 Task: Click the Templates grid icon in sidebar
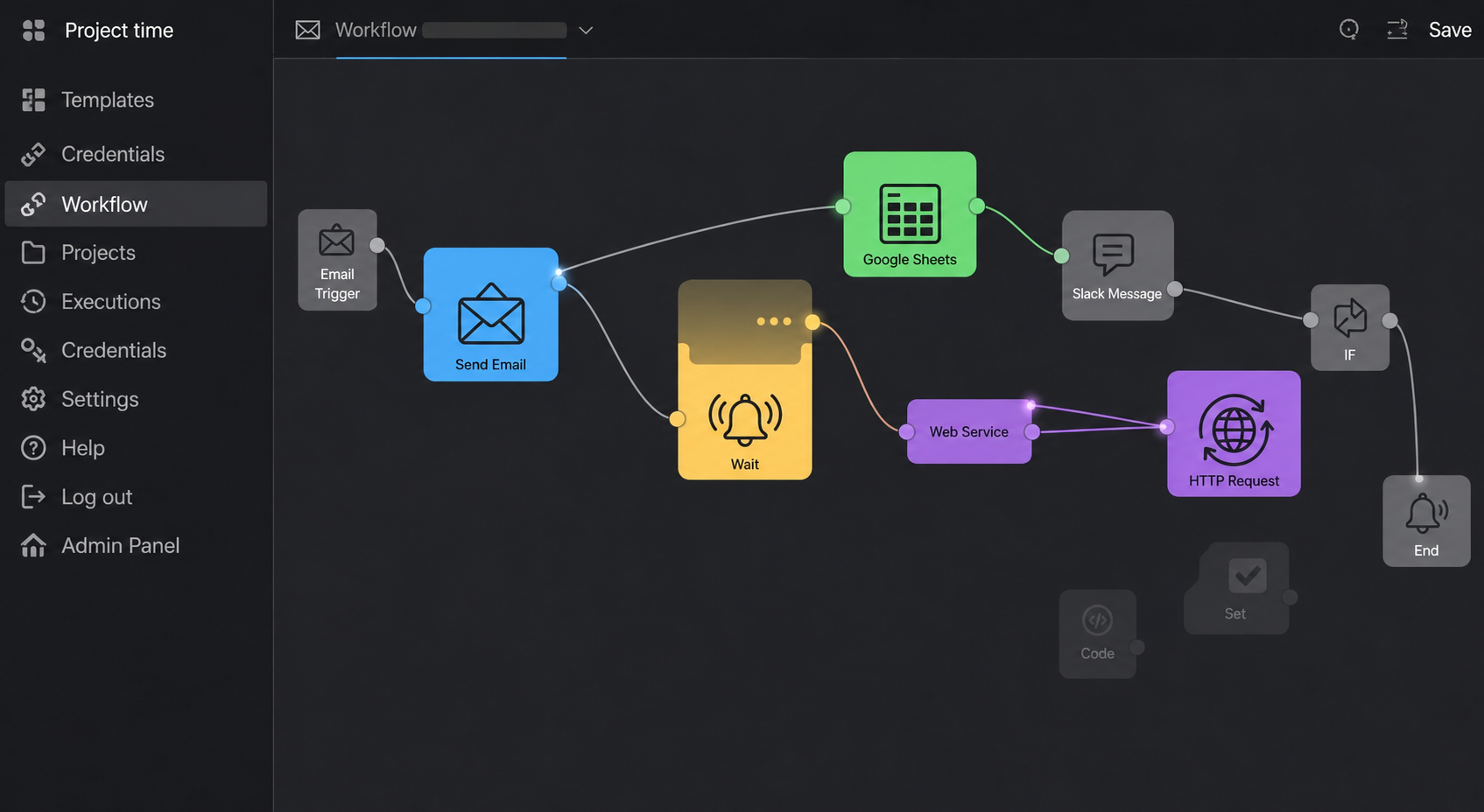click(33, 100)
